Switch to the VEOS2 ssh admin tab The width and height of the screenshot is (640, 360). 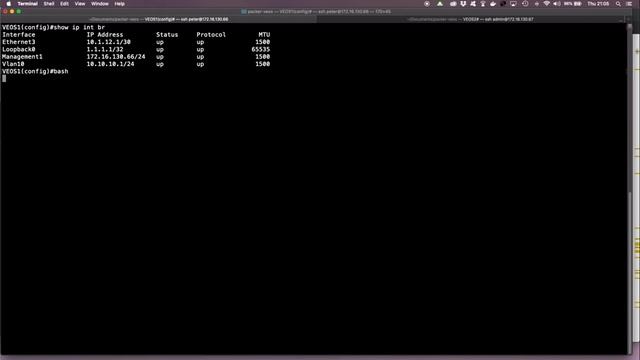tap(470, 19)
